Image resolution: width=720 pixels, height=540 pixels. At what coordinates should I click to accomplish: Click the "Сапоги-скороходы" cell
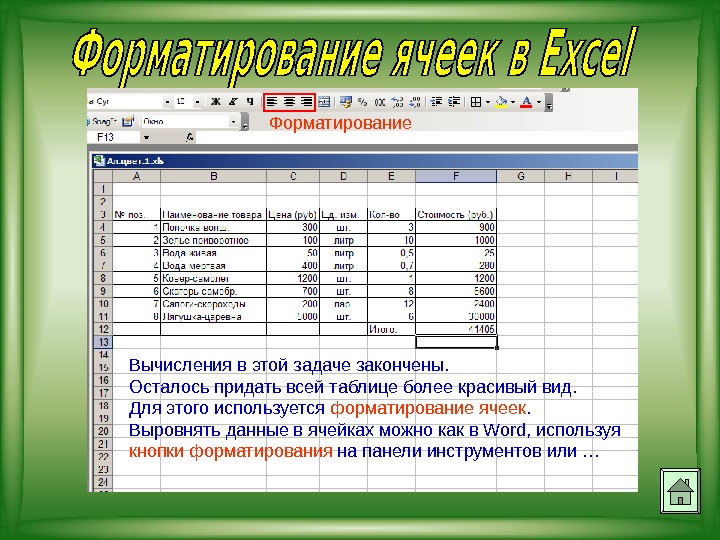214,304
